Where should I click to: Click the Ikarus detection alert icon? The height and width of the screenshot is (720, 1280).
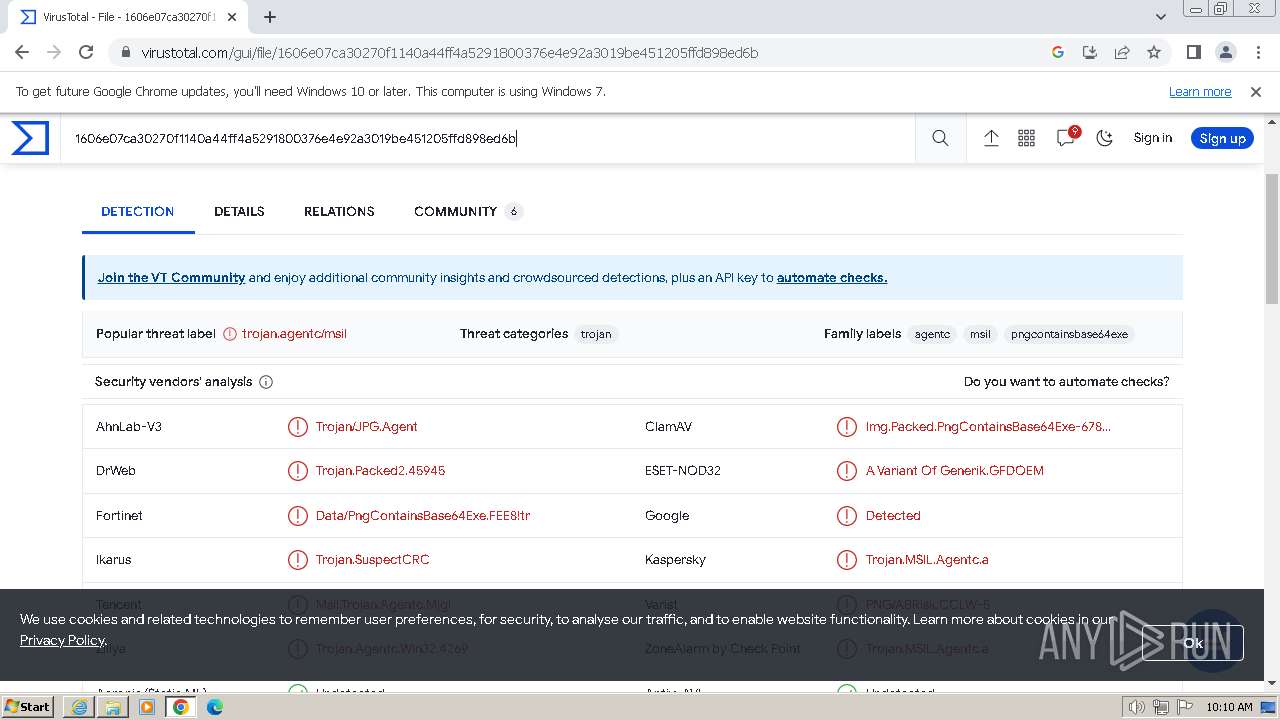[298, 560]
